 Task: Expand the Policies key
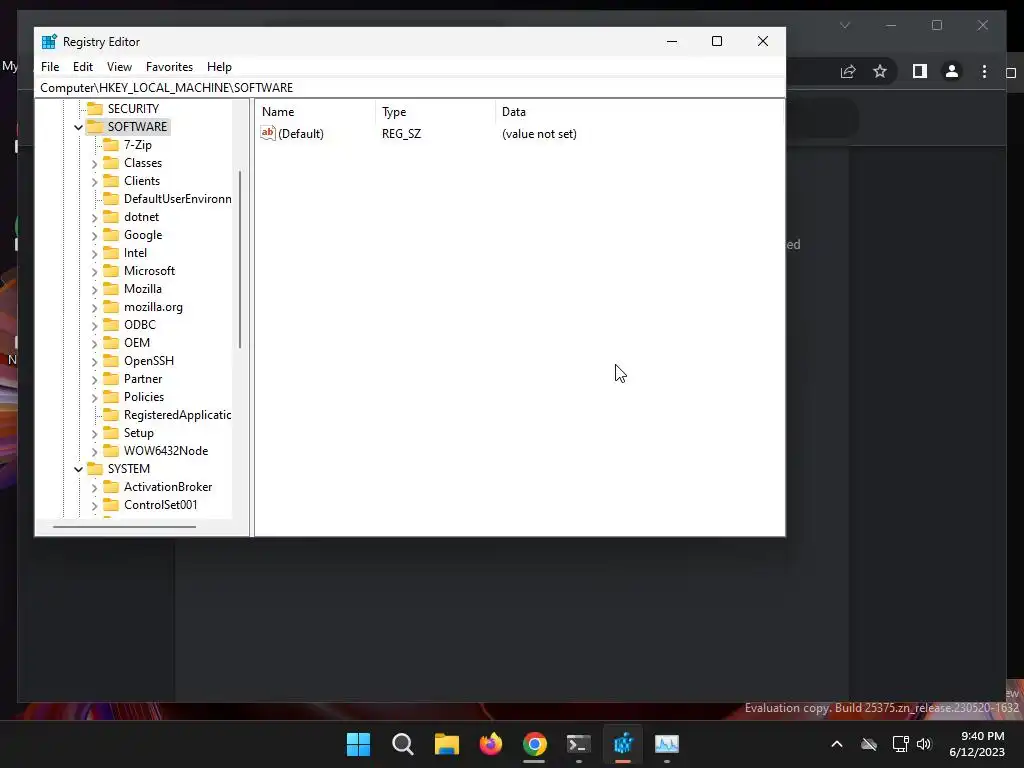click(x=95, y=397)
